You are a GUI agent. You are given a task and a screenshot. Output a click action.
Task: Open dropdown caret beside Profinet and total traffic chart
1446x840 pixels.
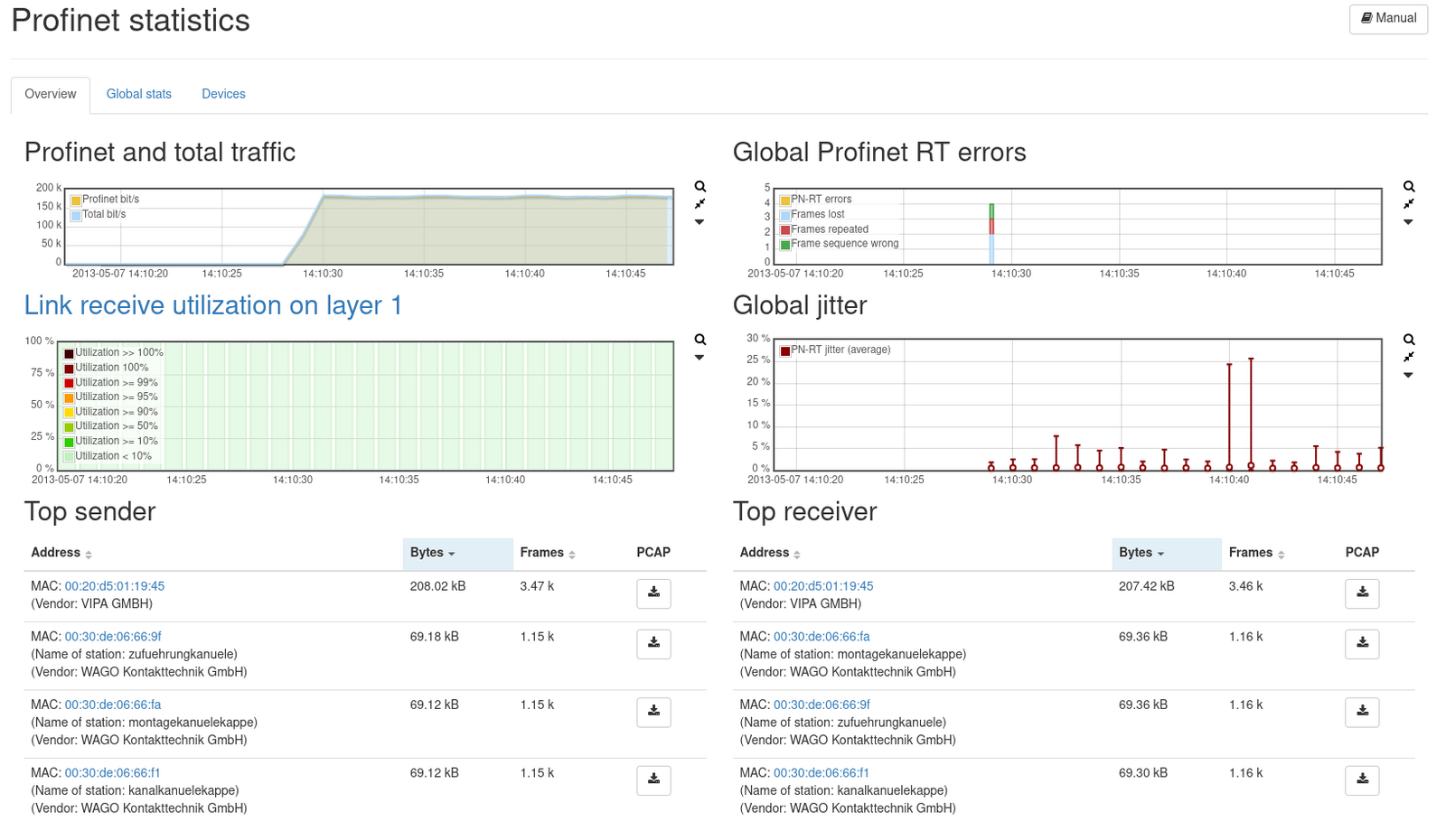(x=700, y=222)
